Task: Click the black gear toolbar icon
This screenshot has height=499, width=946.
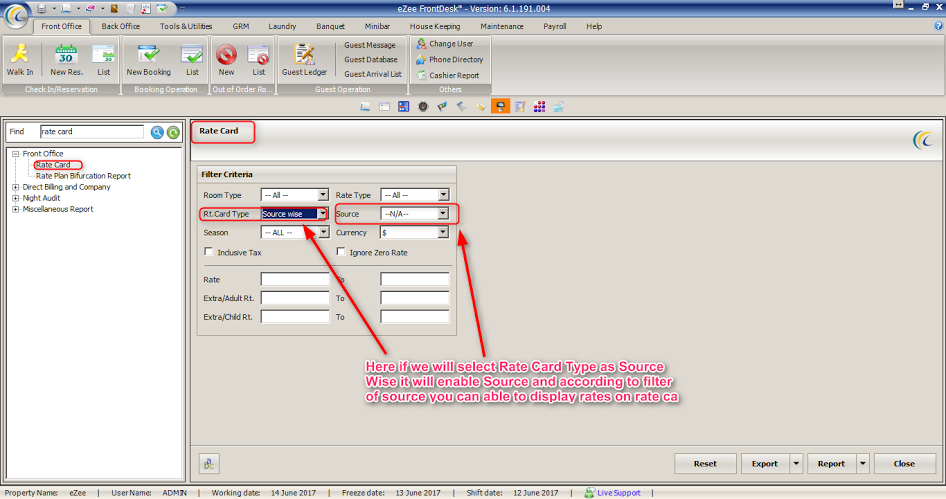Action: 423,107
